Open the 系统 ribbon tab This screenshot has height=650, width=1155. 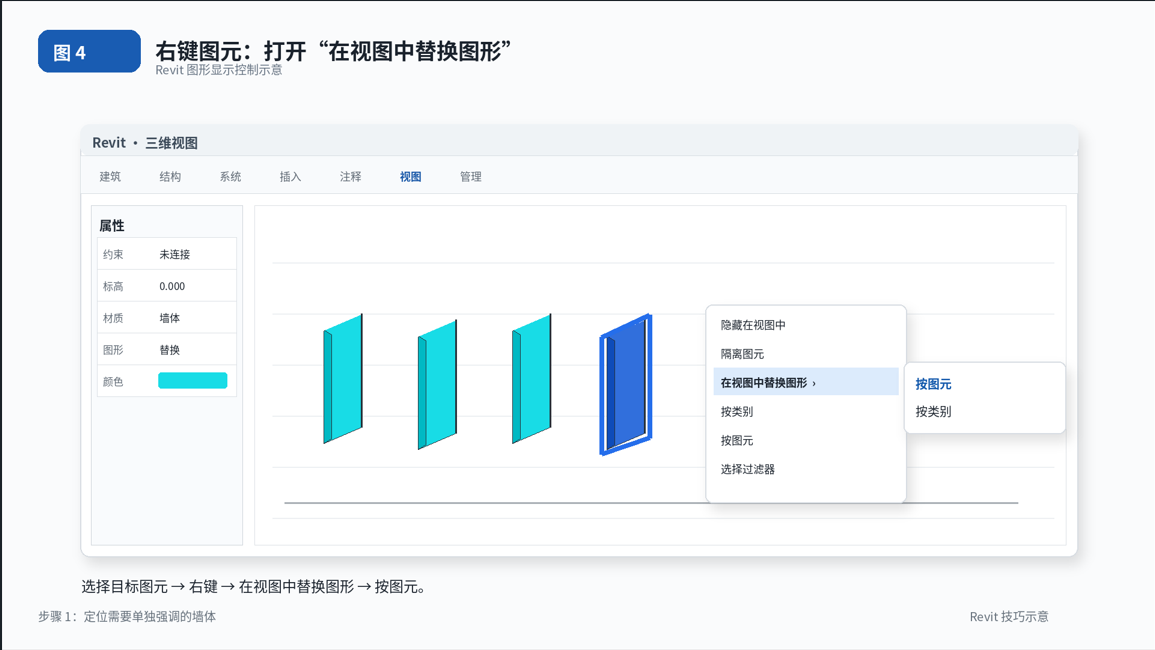231,177
